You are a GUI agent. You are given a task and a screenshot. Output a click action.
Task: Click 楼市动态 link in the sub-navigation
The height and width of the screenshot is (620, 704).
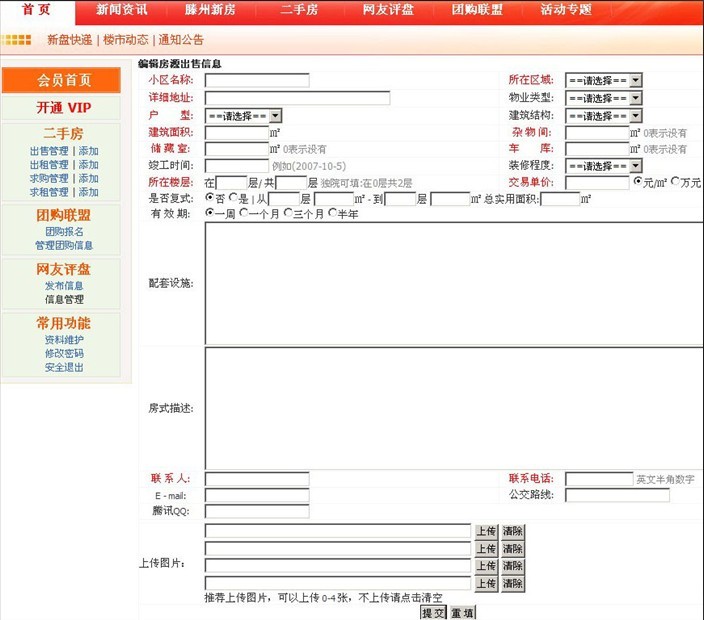point(125,40)
